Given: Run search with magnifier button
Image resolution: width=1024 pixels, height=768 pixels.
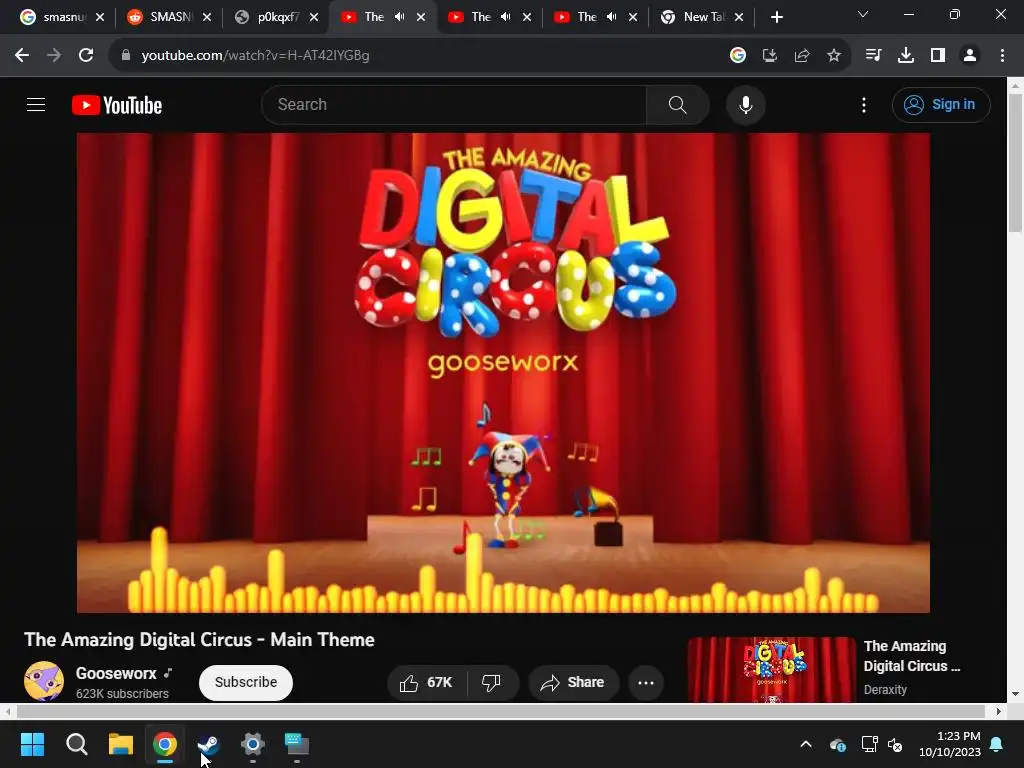Looking at the screenshot, I should [x=678, y=104].
